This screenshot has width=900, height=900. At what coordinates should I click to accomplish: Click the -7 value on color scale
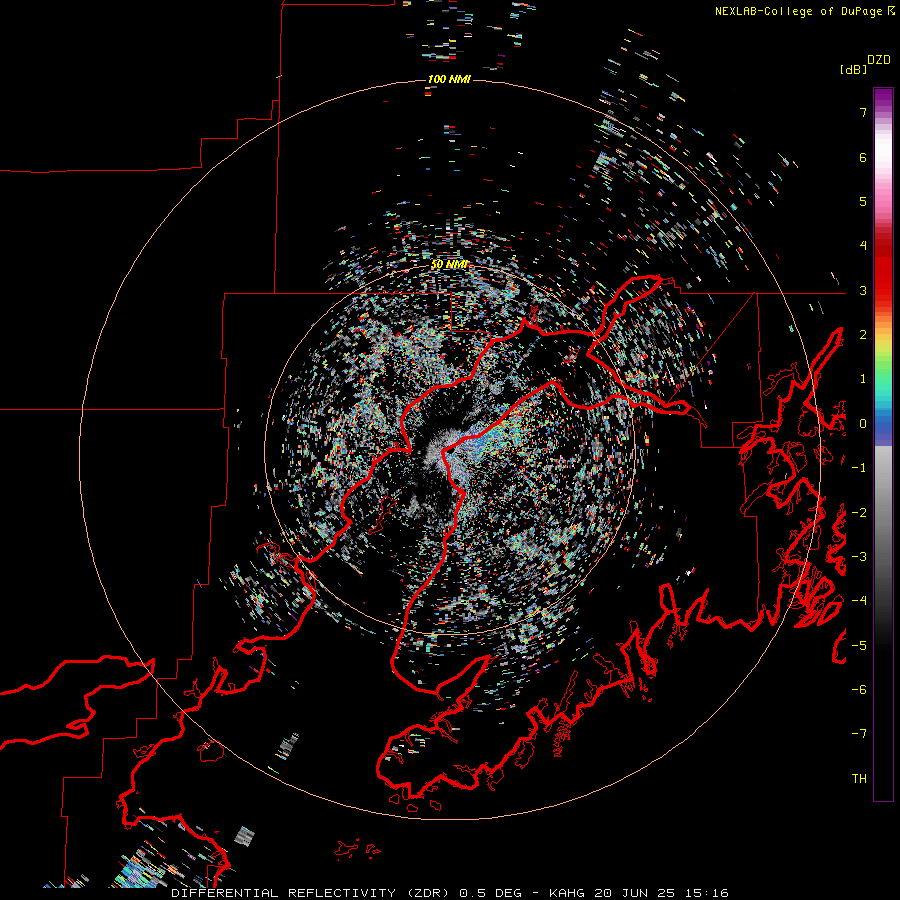[x=859, y=734]
